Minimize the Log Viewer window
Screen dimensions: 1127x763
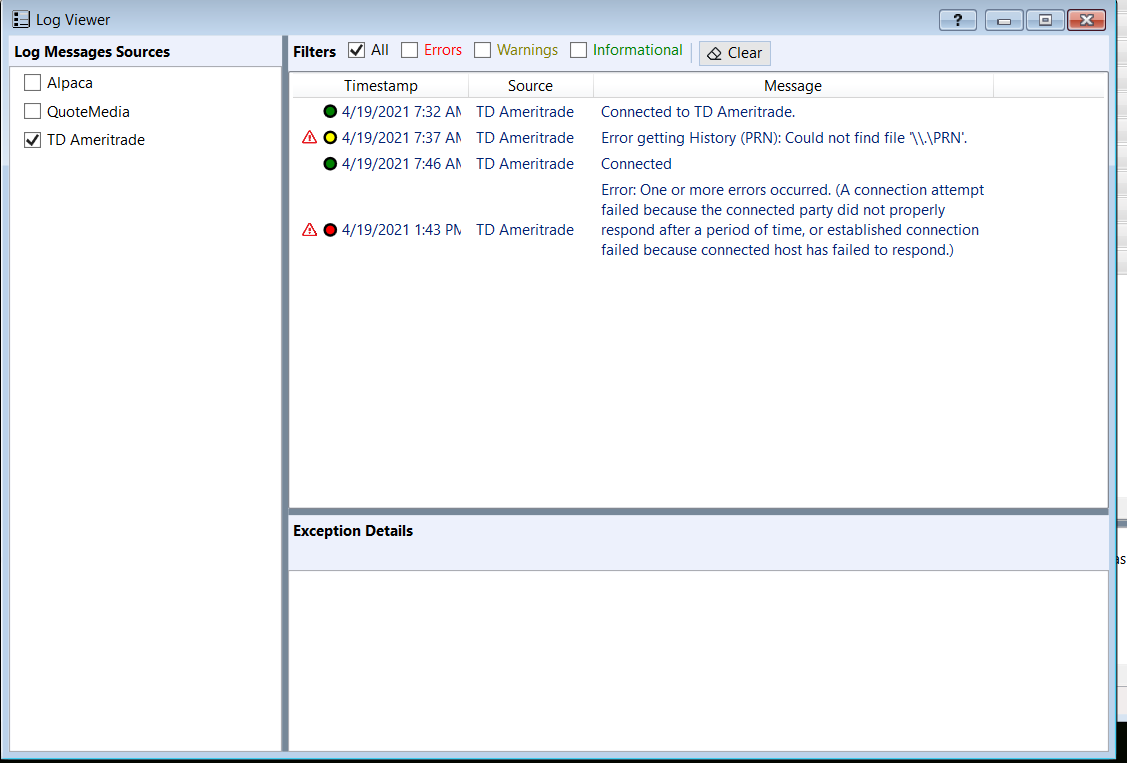tap(1004, 20)
